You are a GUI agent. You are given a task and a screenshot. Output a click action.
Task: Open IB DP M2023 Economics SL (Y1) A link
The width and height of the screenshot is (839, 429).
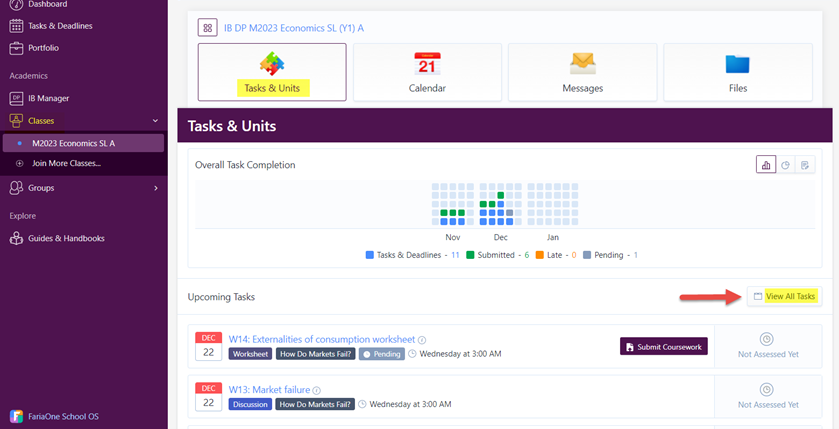coord(294,28)
